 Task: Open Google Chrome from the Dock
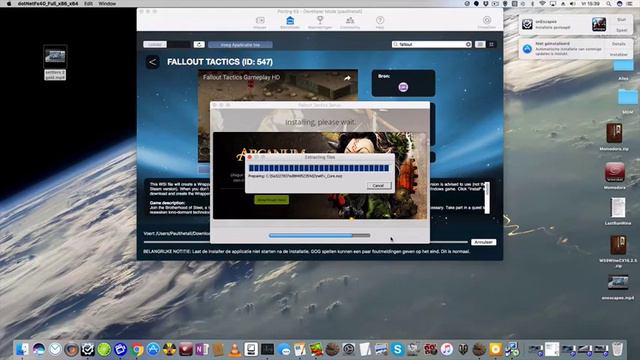[137, 349]
